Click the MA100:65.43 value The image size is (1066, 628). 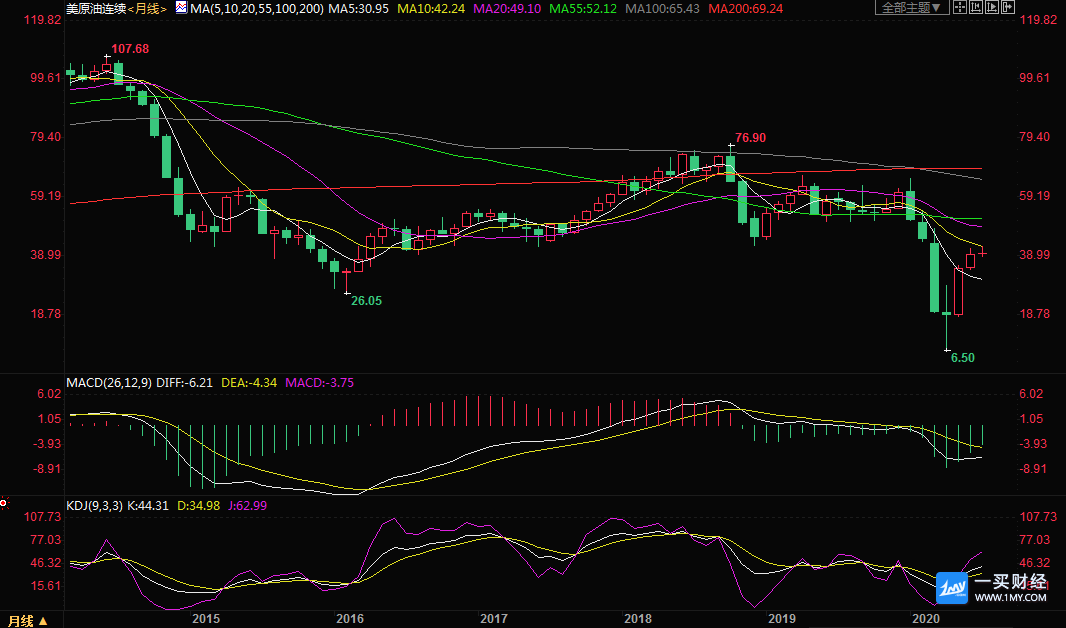tap(662, 9)
